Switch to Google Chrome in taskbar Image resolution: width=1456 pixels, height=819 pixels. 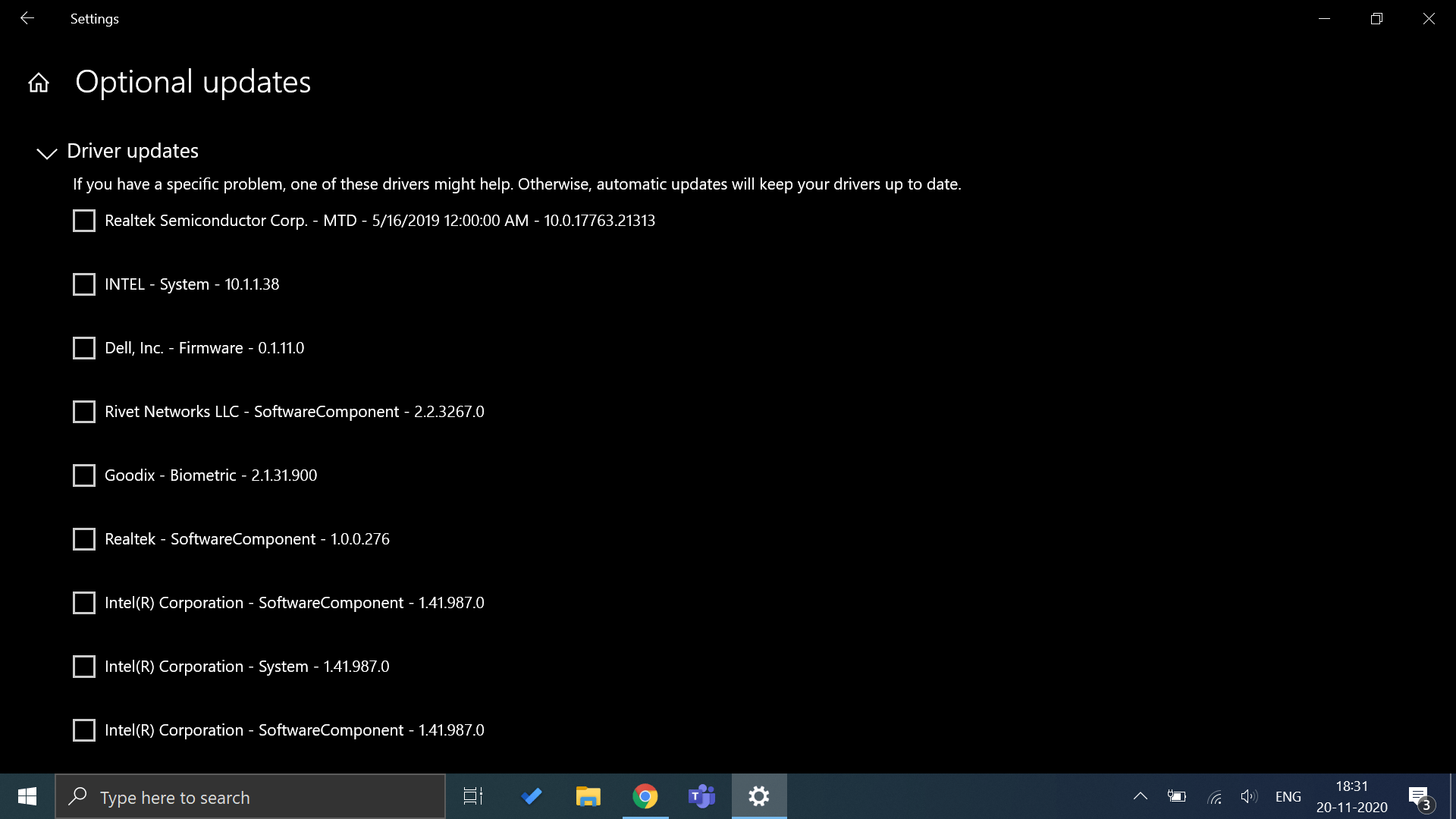[x=645, y=796]
